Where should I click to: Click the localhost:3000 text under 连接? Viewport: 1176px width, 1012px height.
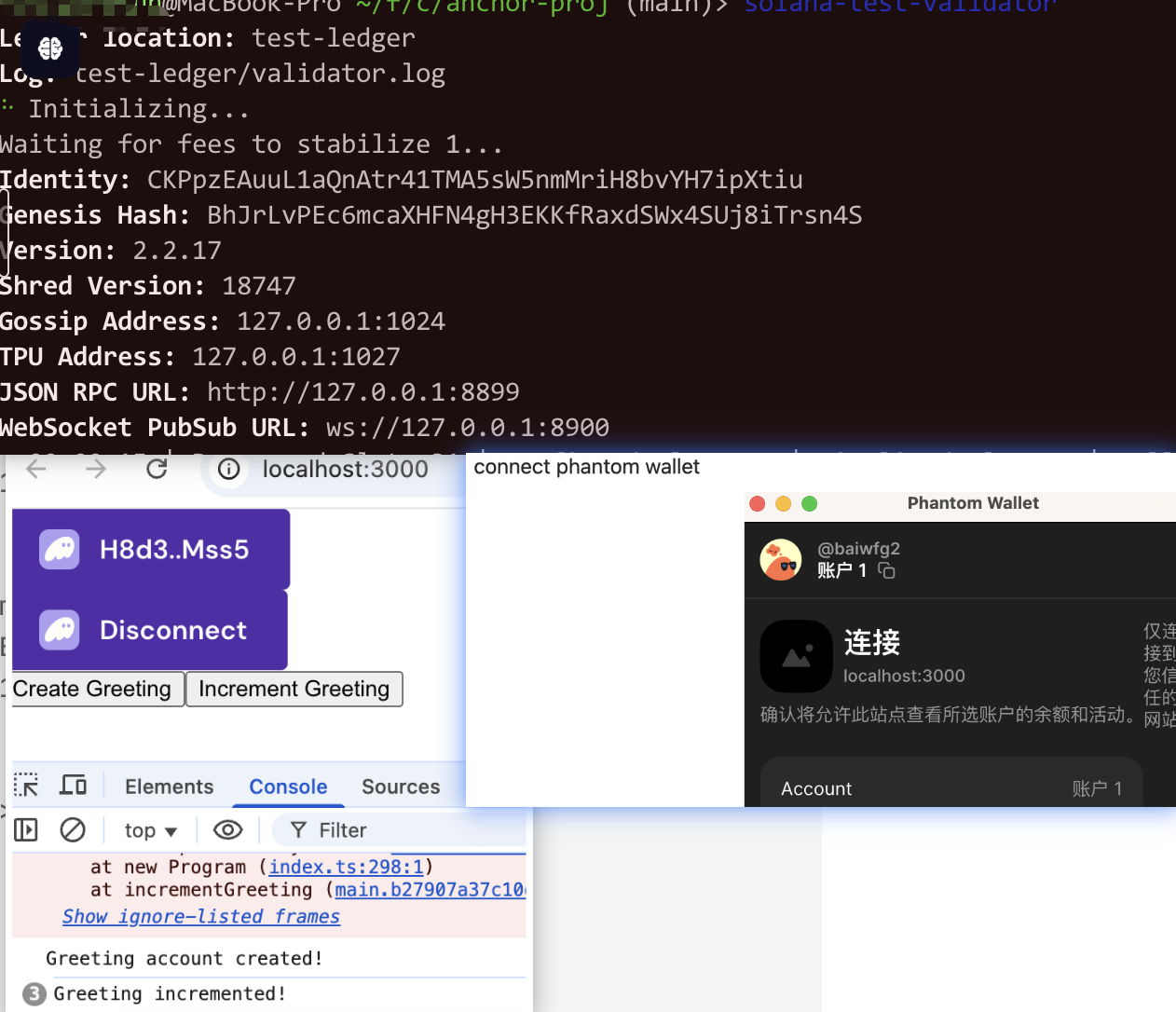click(904, 676)
